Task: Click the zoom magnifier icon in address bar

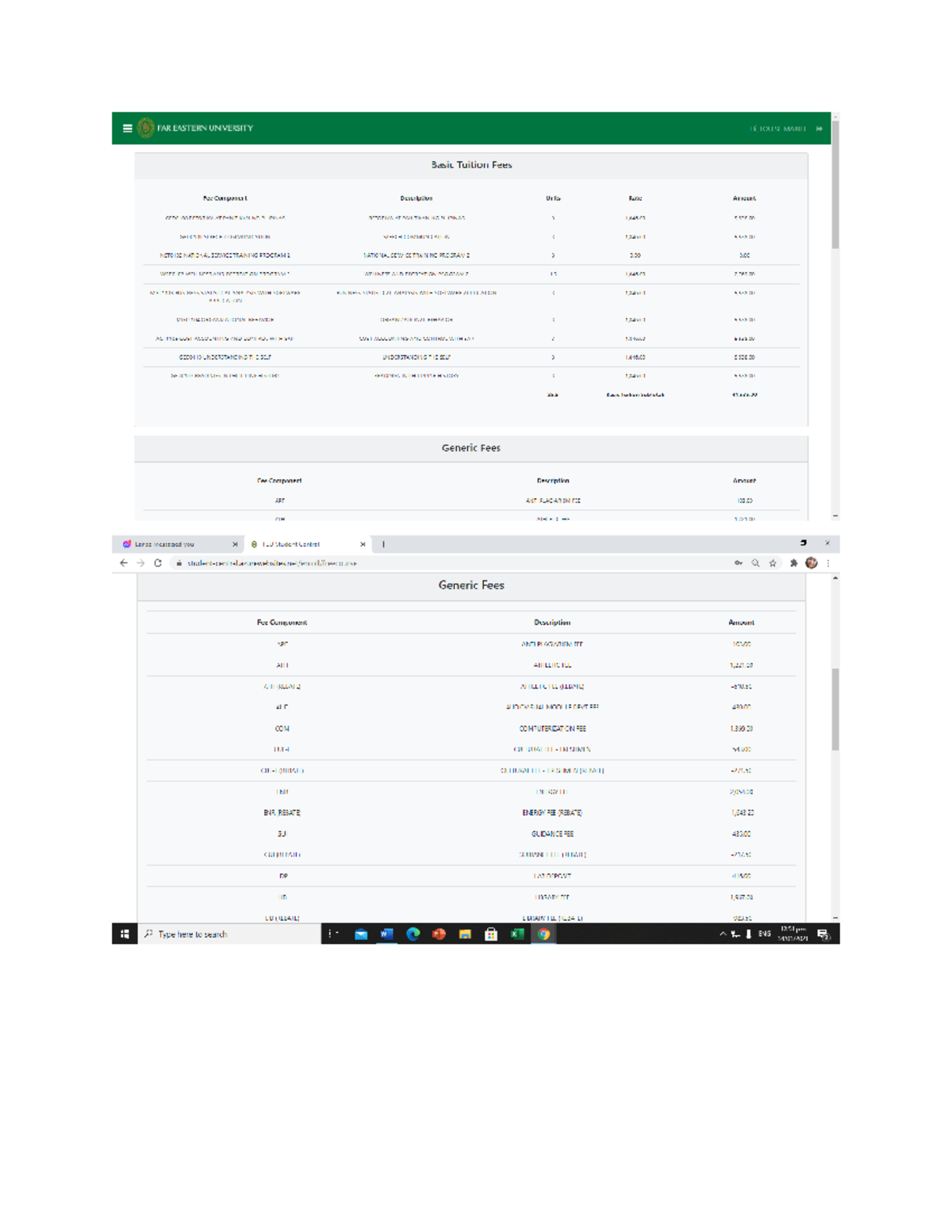Action: (755, 563)
